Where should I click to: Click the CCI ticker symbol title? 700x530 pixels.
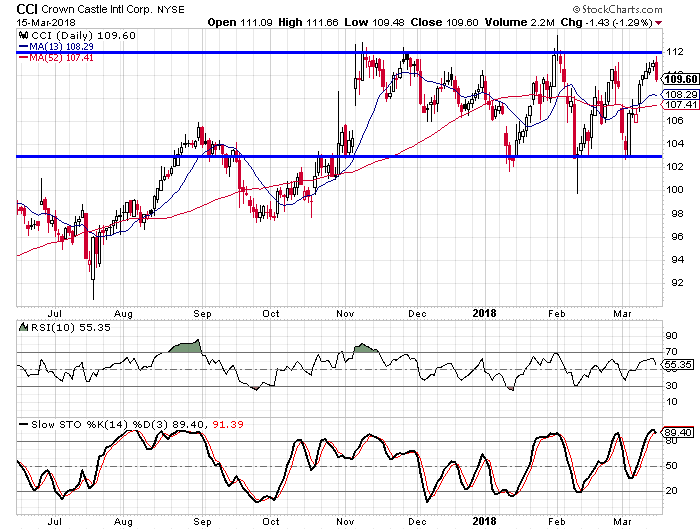click(27, 9)
